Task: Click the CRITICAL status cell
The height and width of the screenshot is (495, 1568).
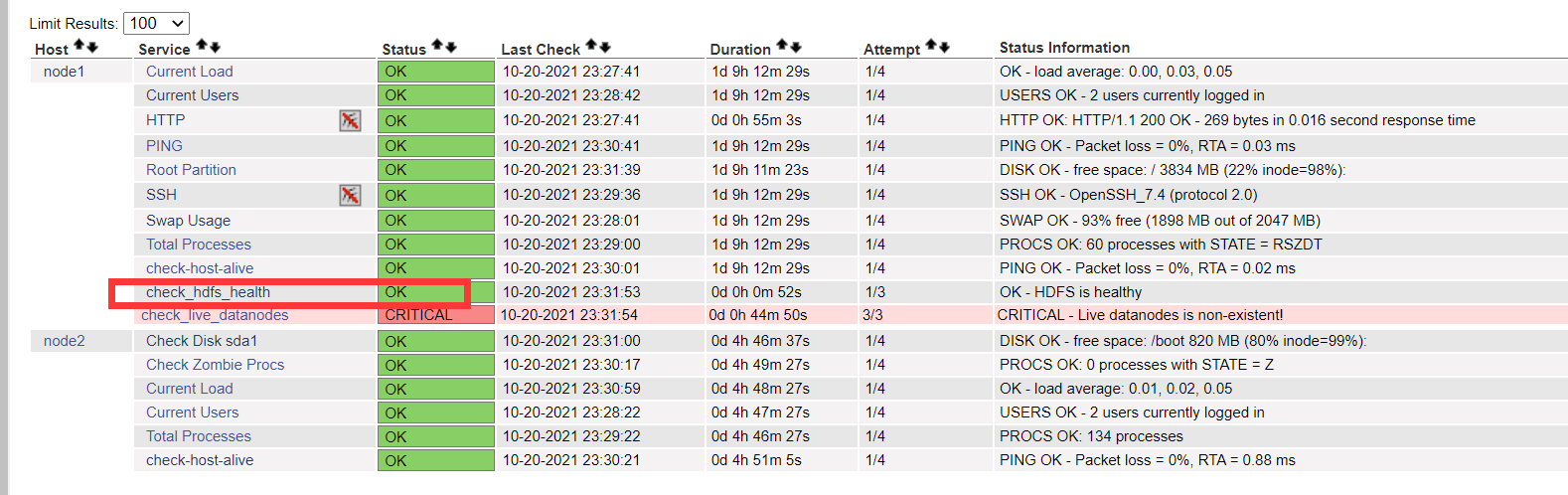Action: coord(436,315)
